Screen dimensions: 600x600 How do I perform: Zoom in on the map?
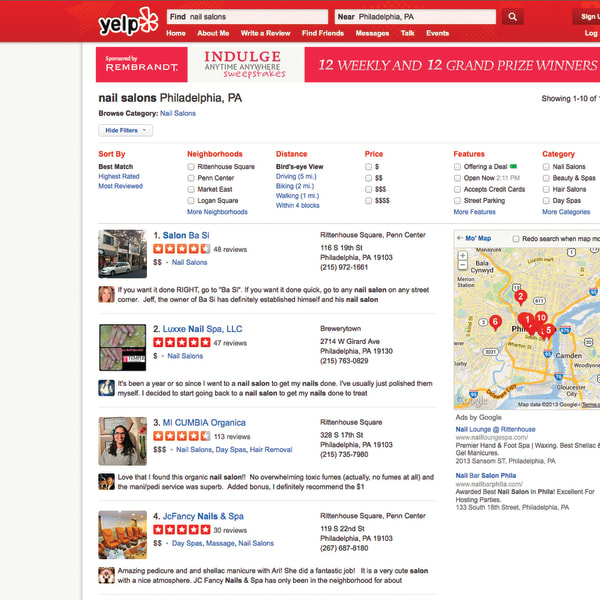pyautogui.click(x=462, y=255)
